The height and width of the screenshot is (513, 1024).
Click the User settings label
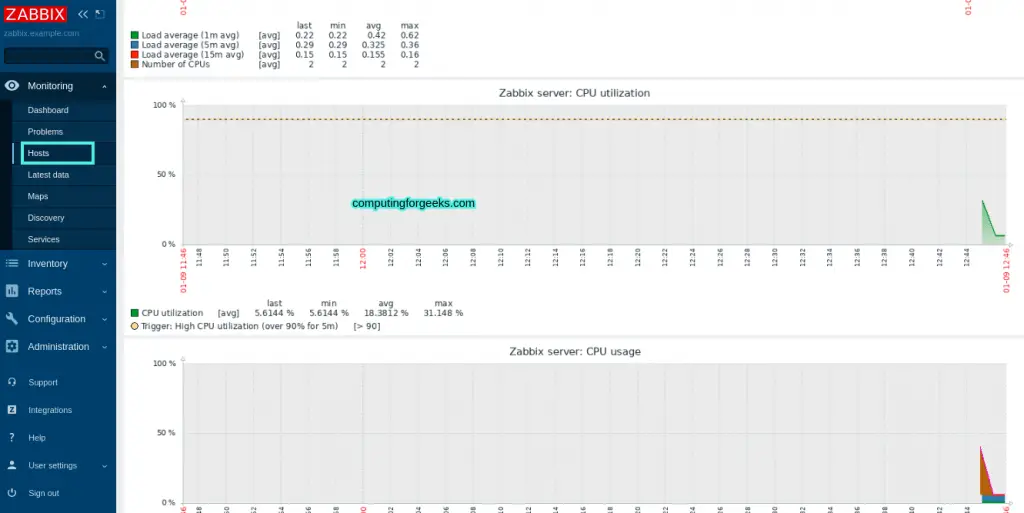tap(52, 465)
